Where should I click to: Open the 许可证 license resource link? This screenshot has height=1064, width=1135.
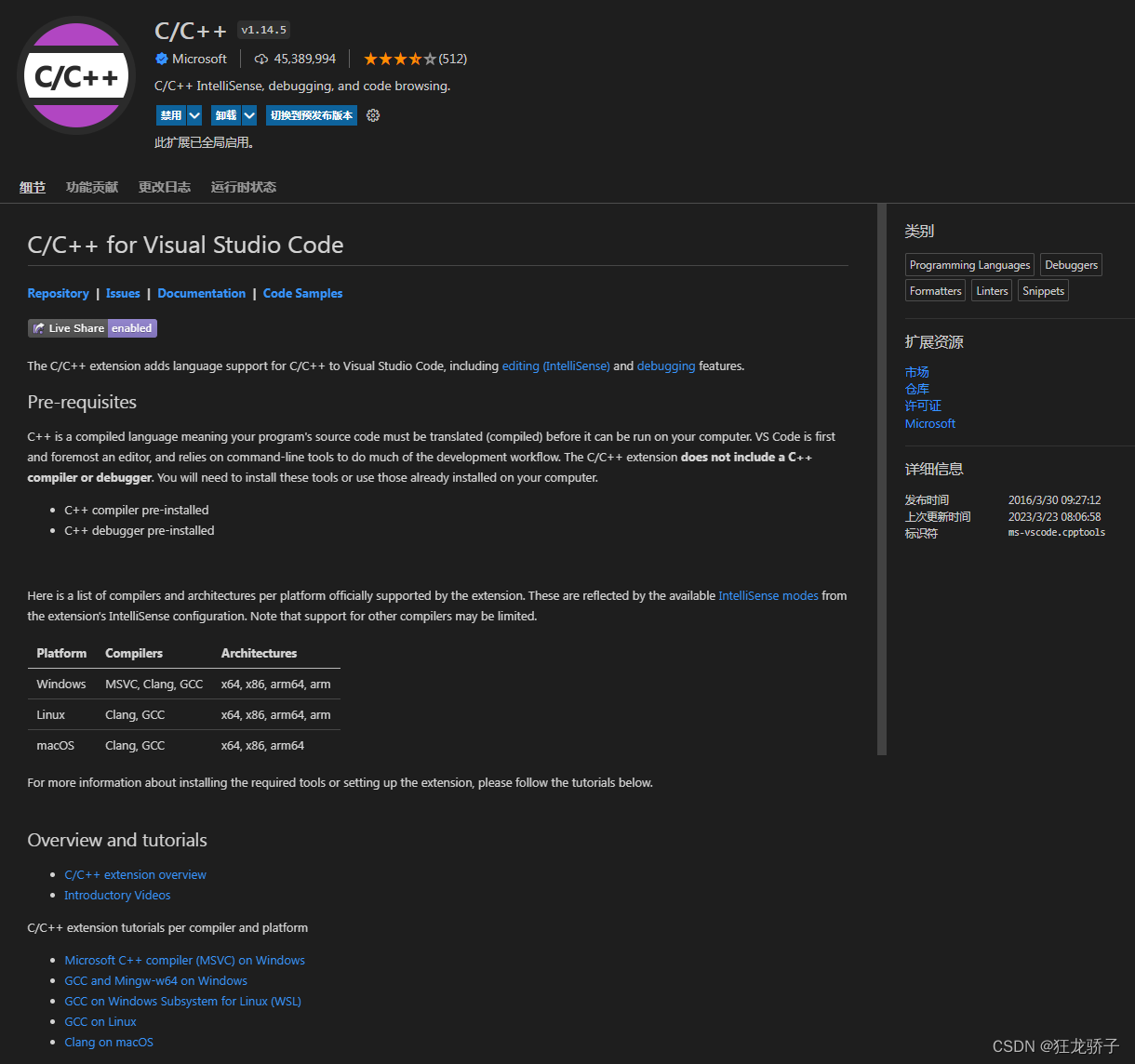coord(923,406)
